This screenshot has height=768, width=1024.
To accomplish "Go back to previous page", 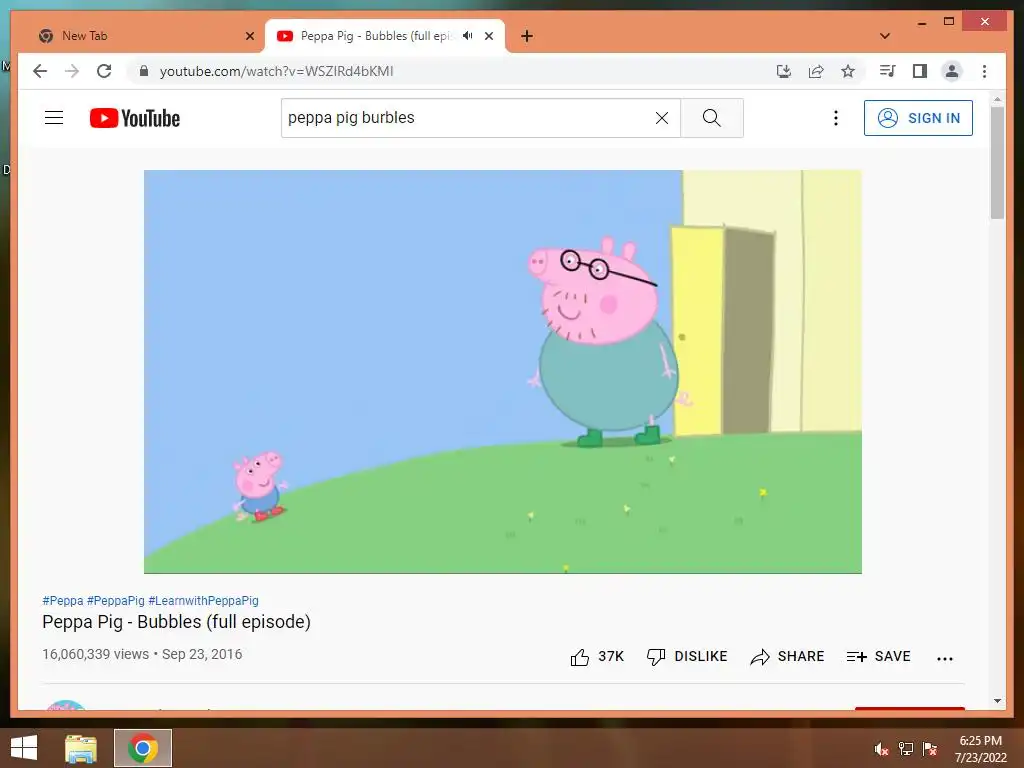I will 40,71.
